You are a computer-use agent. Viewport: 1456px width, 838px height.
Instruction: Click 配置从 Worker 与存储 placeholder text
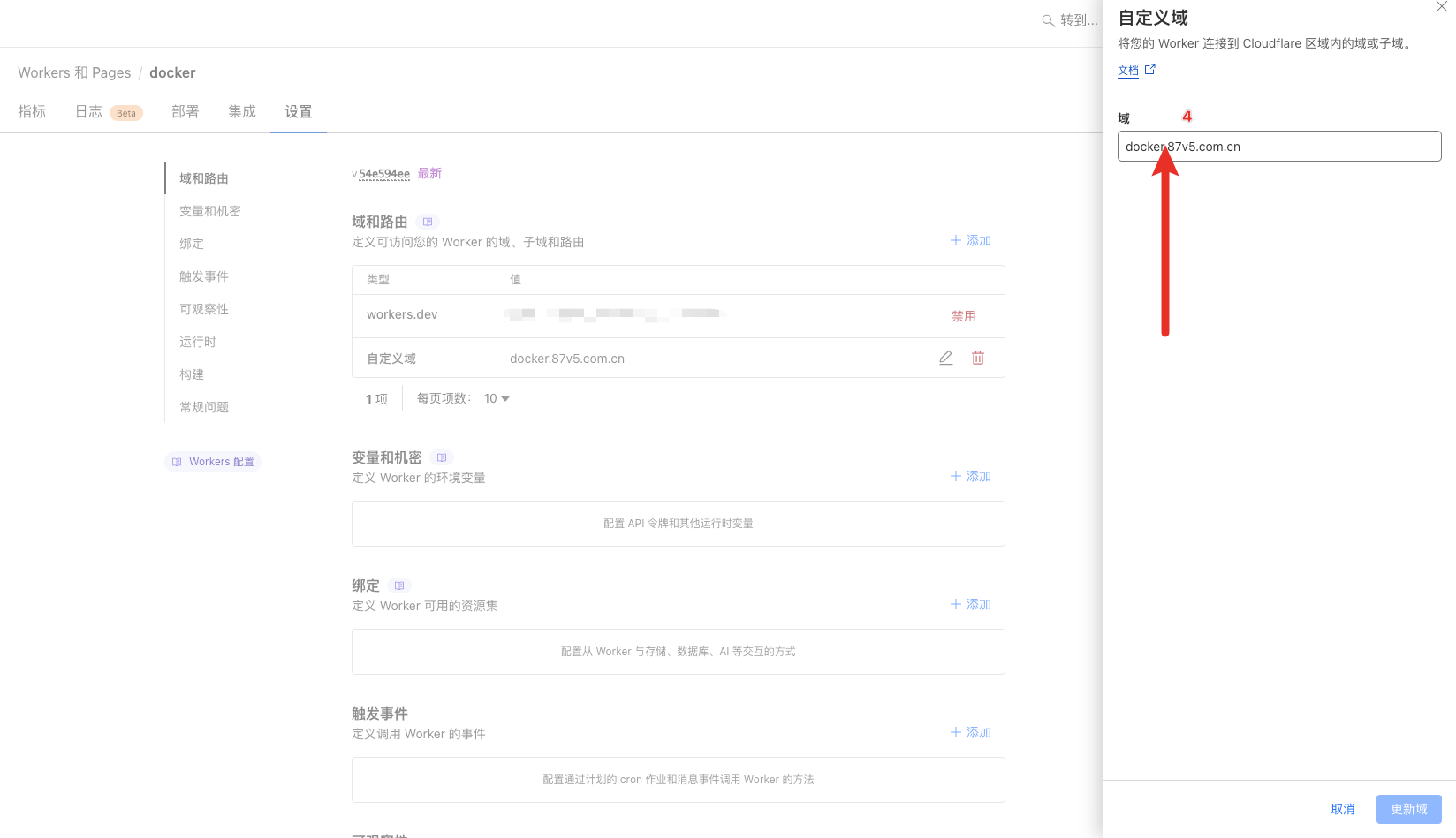(679, 652)
